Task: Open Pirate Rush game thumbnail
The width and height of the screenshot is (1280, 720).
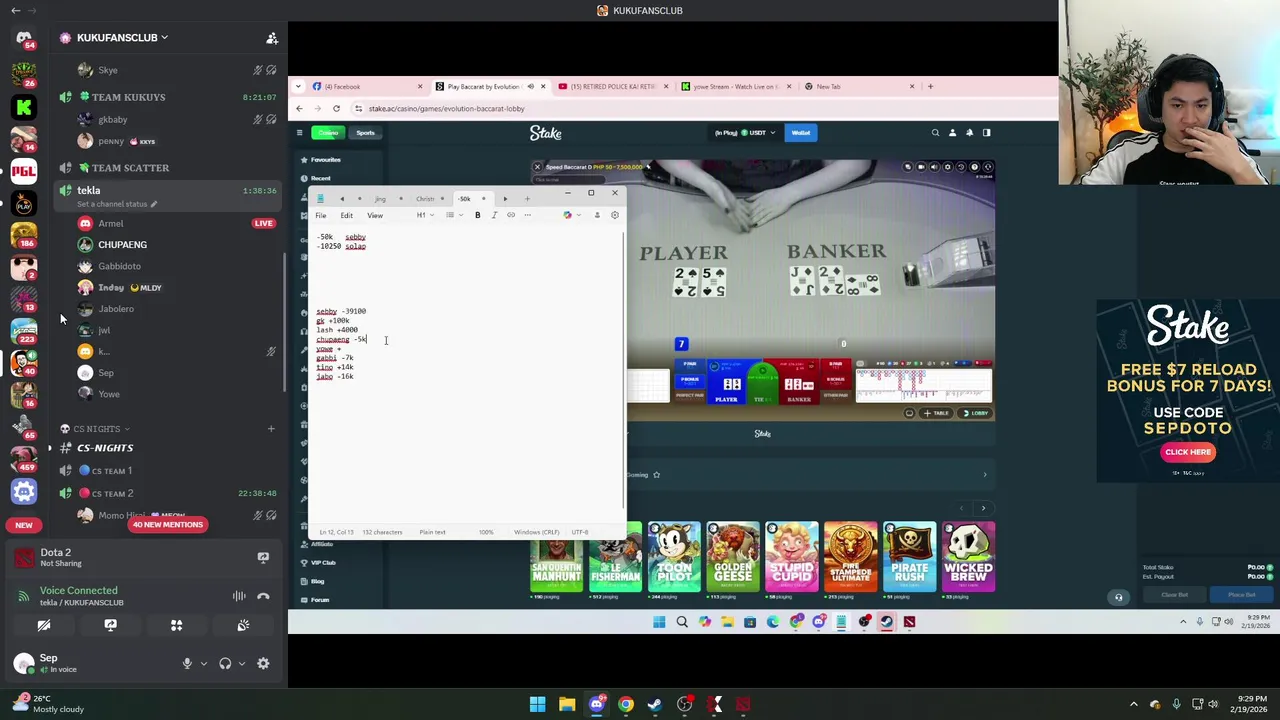Action: click(x=909, y=557)
